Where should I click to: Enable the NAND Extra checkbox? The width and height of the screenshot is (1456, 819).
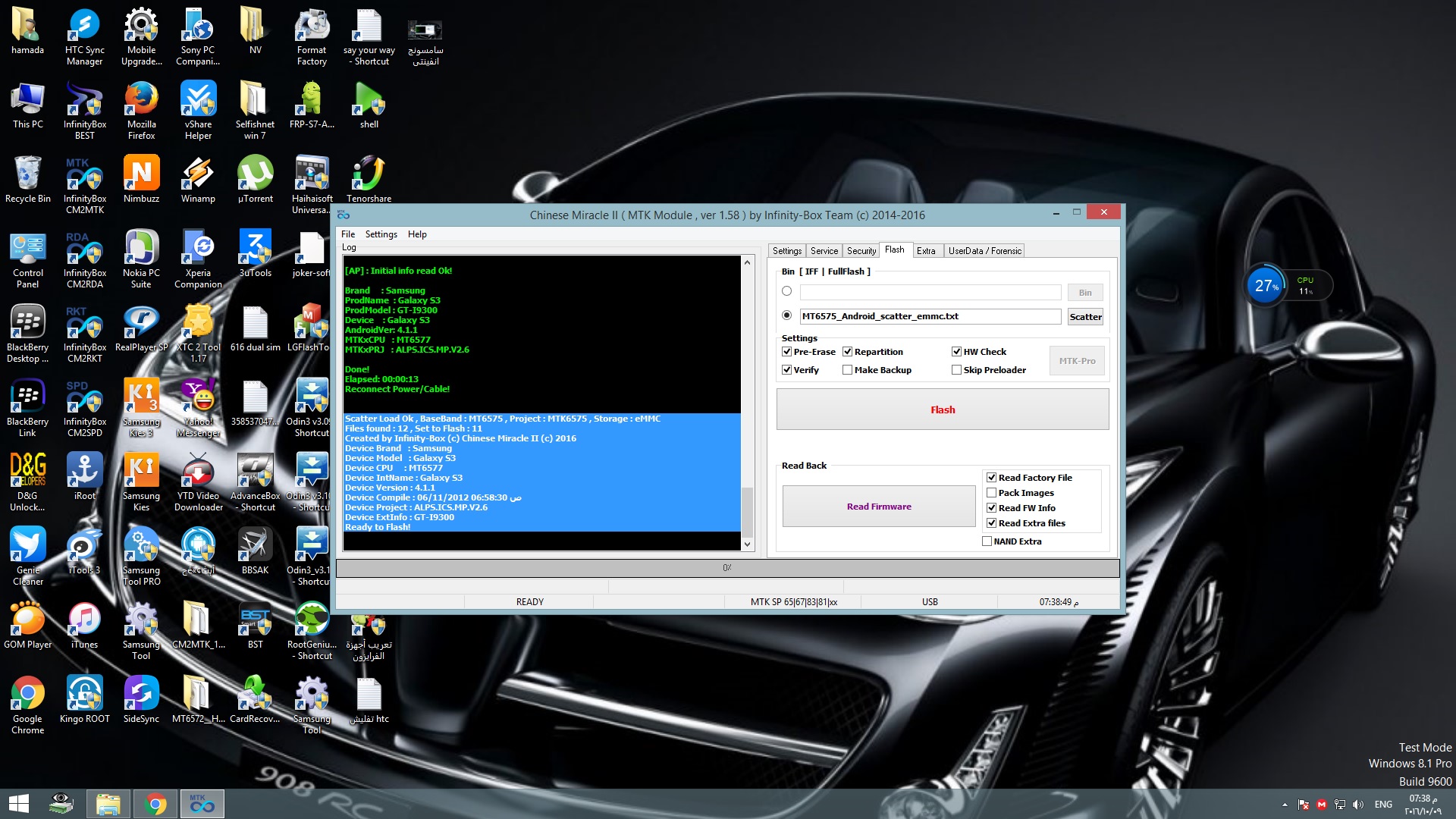[987, 541]
